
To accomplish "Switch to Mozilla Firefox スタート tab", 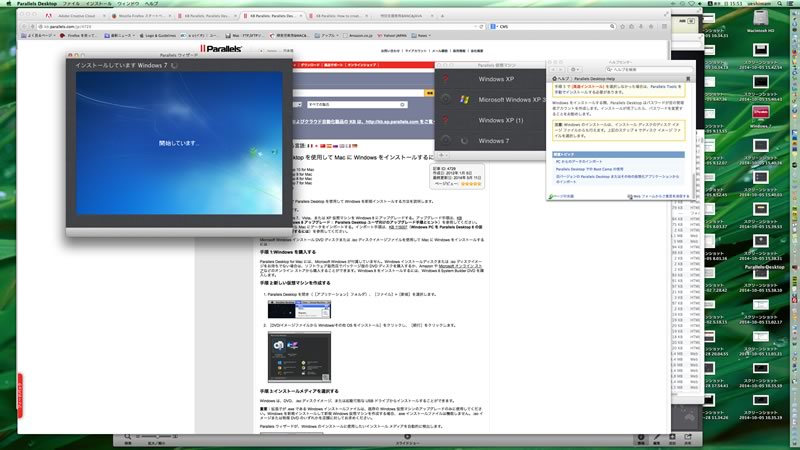I will coord(141,16).
